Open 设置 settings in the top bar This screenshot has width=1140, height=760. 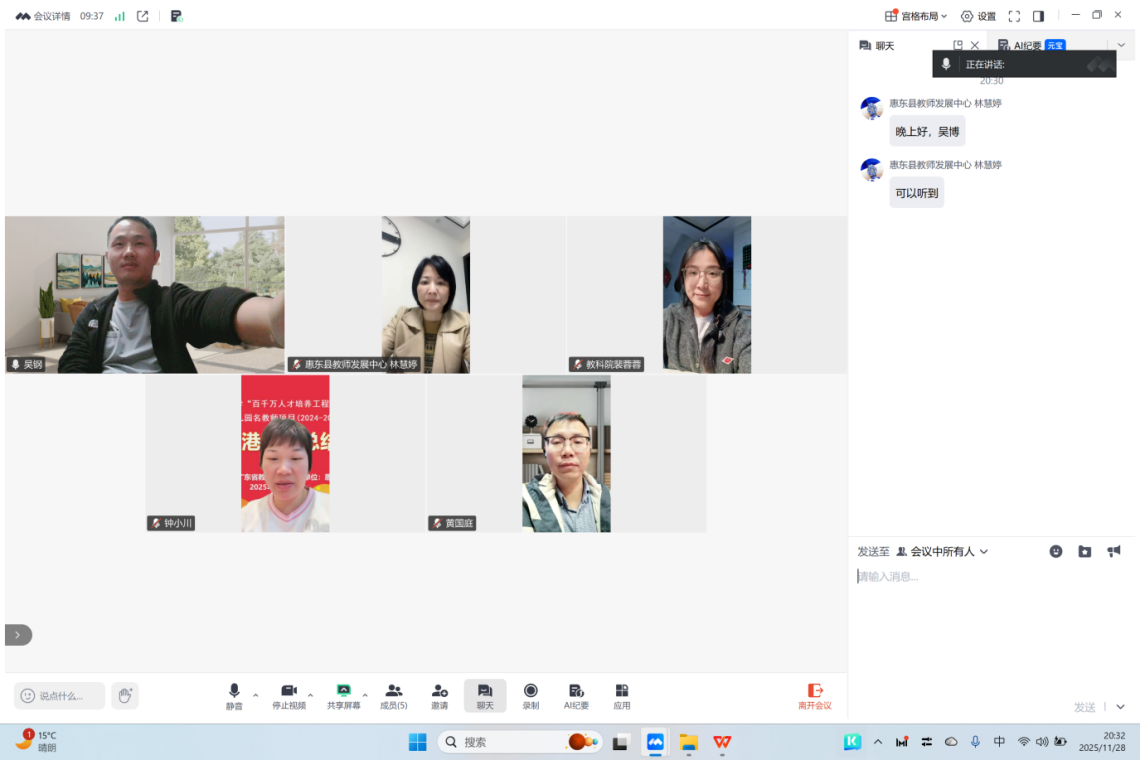coord(978,16)
